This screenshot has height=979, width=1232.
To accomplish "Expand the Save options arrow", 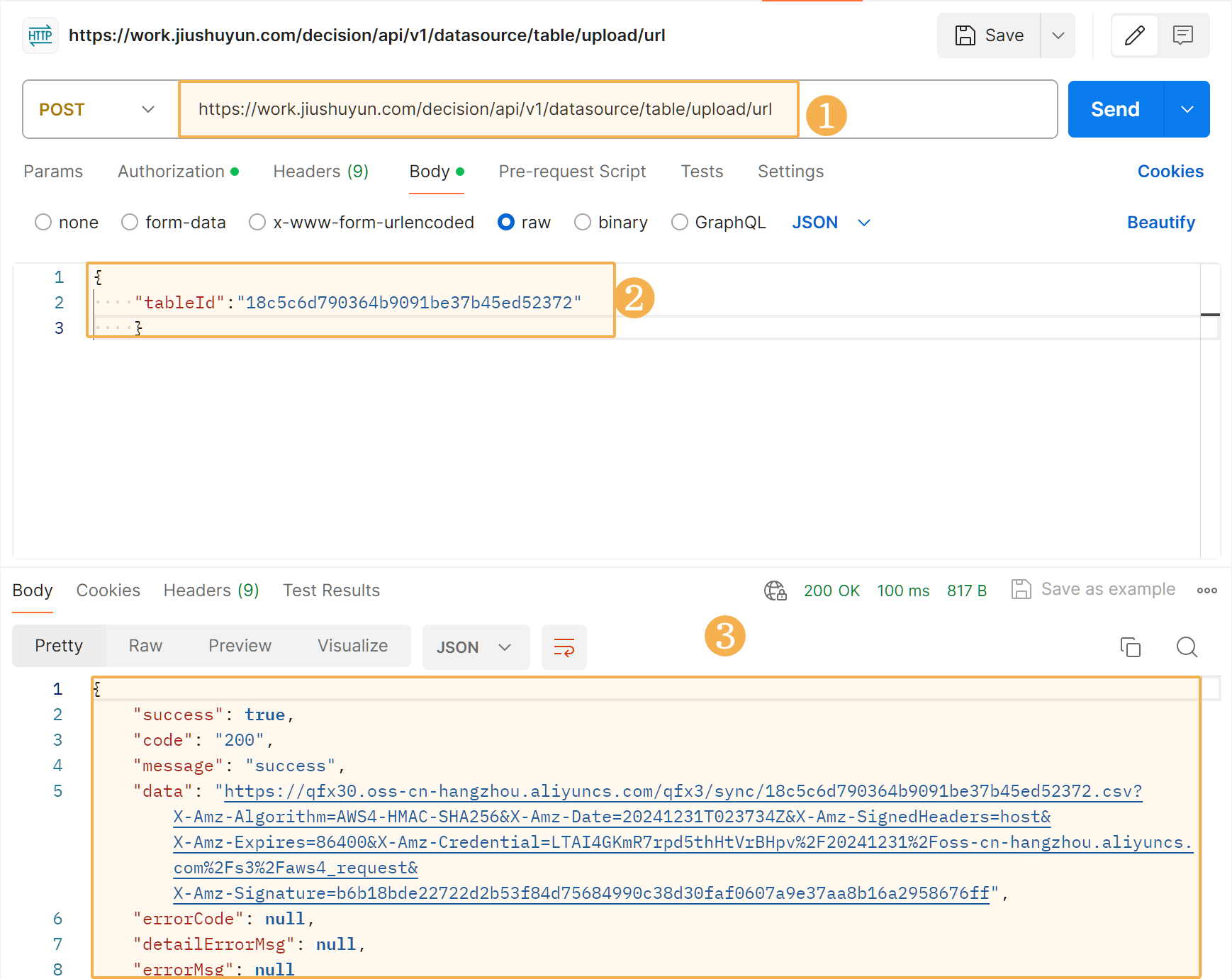I will pyautogui.click(x=1058, y=35).
